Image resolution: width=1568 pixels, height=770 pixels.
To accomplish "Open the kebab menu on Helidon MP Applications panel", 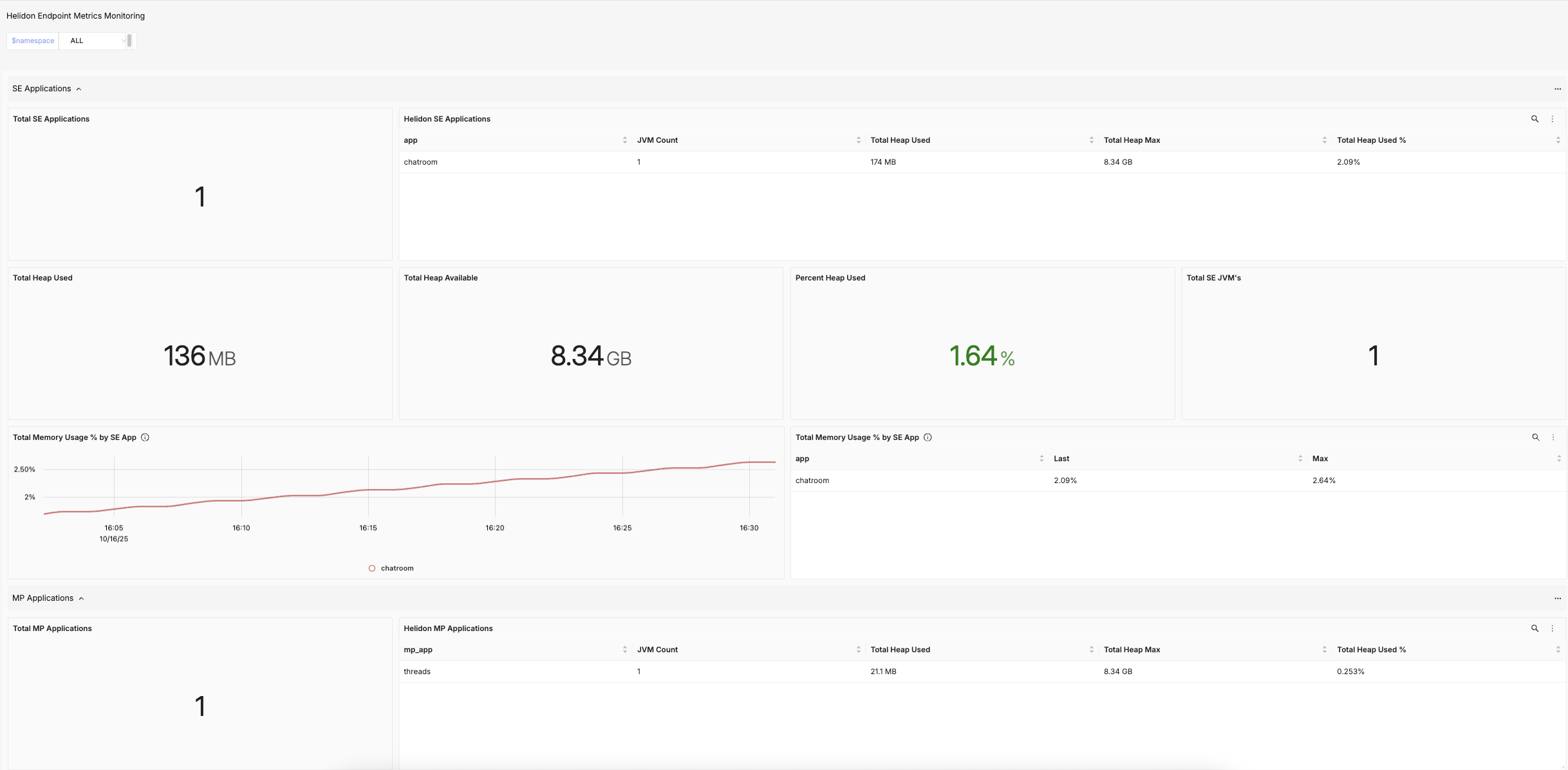I will (x=1553, y=628).
